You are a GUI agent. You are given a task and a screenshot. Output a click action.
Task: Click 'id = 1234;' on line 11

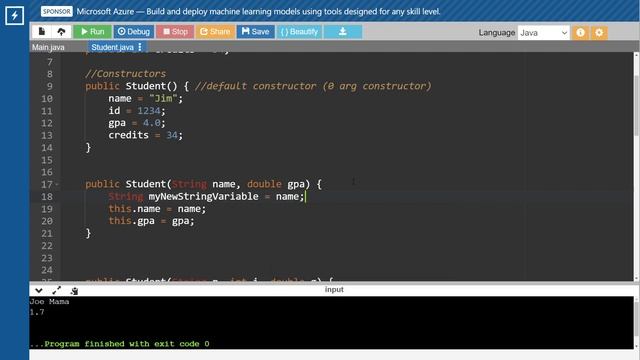(137, 111)
